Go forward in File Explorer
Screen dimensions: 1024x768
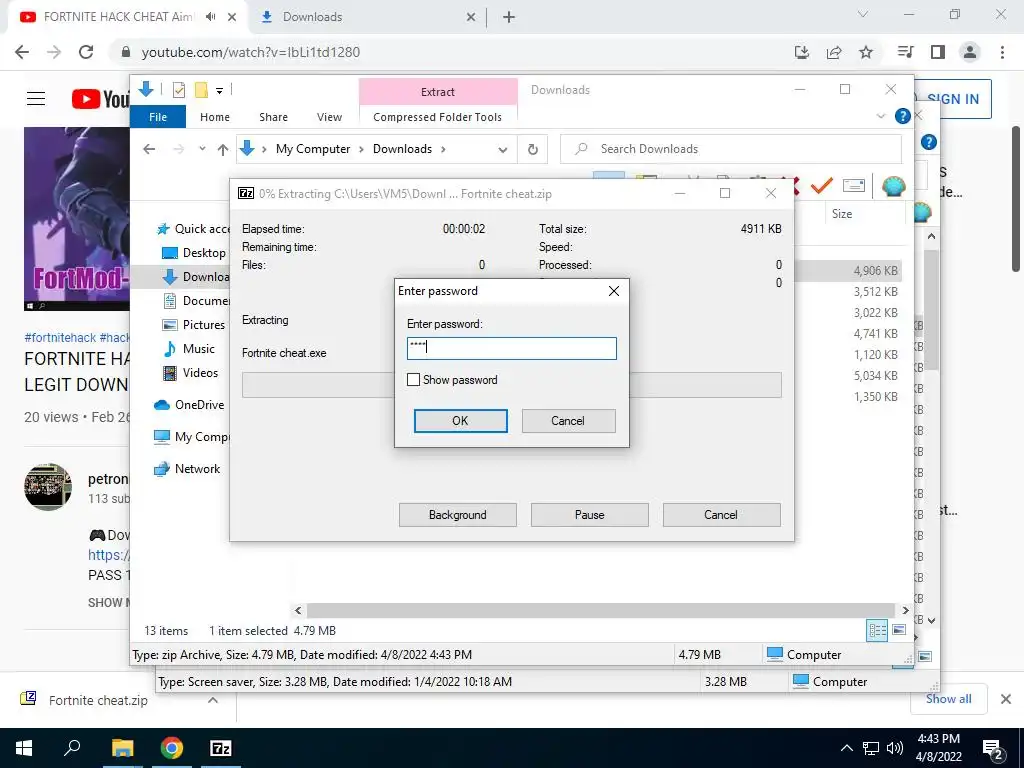(x=178, y=149)
